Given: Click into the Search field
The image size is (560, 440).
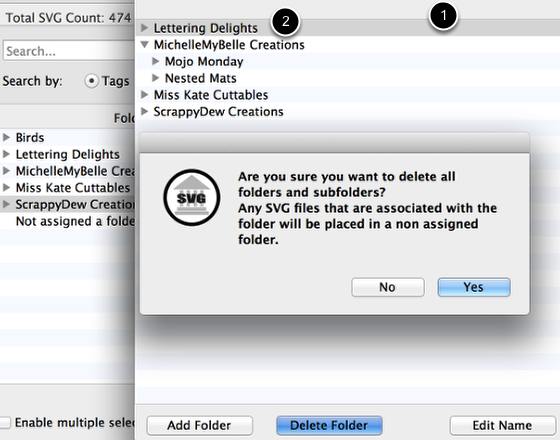Looking at the screenshot, I should click(69, 51).
